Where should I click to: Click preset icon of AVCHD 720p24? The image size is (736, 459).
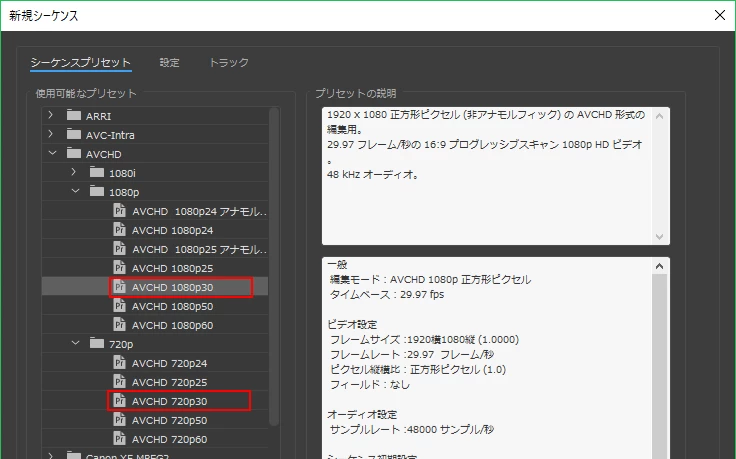tap(120, 362)
